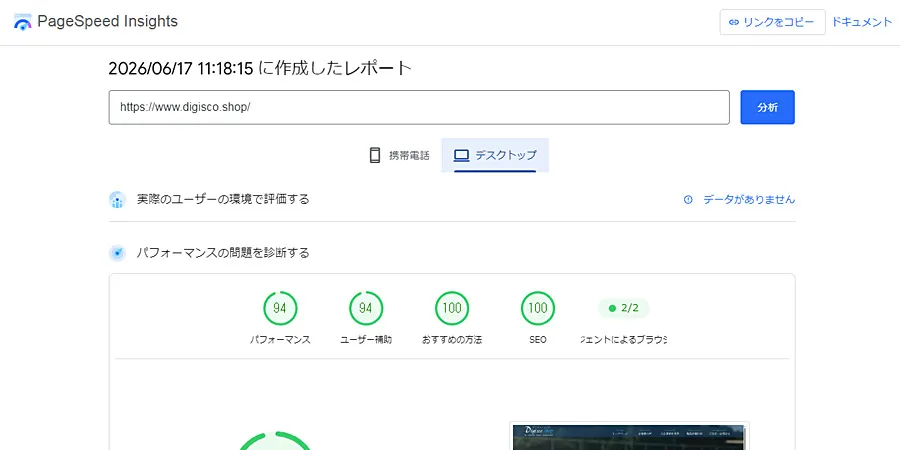Focus the URL field with digisco.shop
This screenshot has width=900, height=450.
(x=419, y=107)
